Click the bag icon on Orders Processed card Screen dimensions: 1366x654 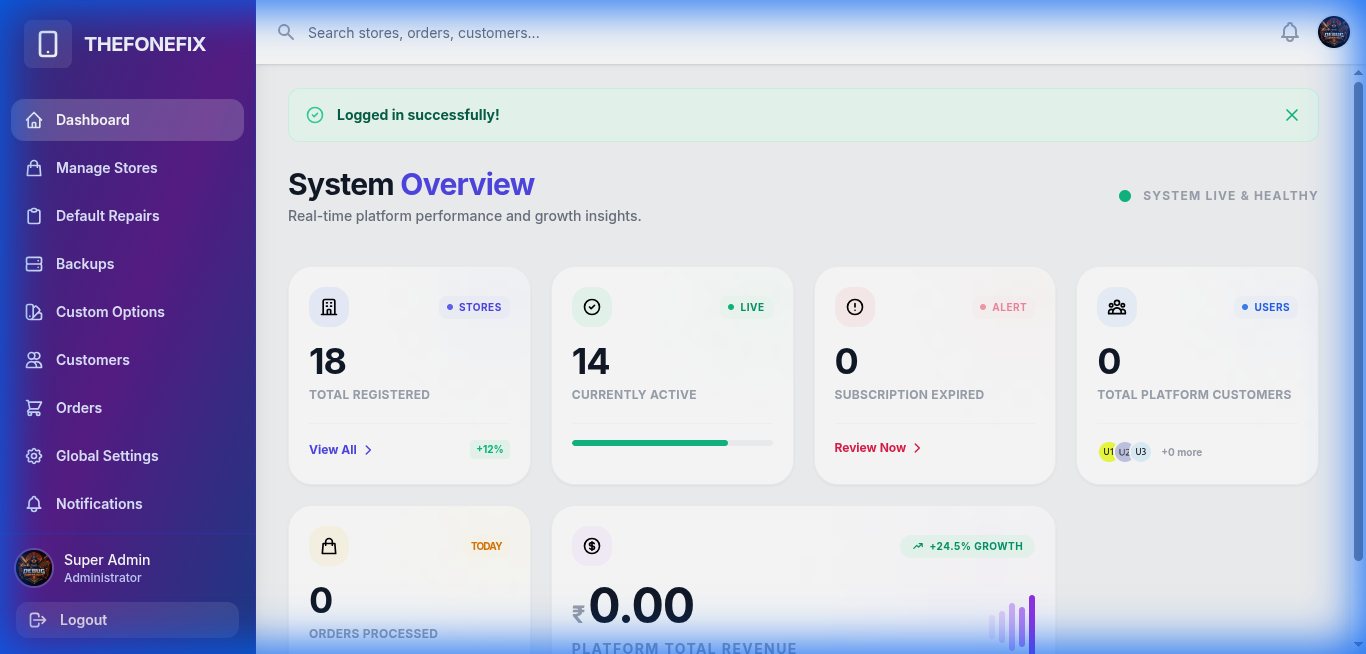[329, 546]
